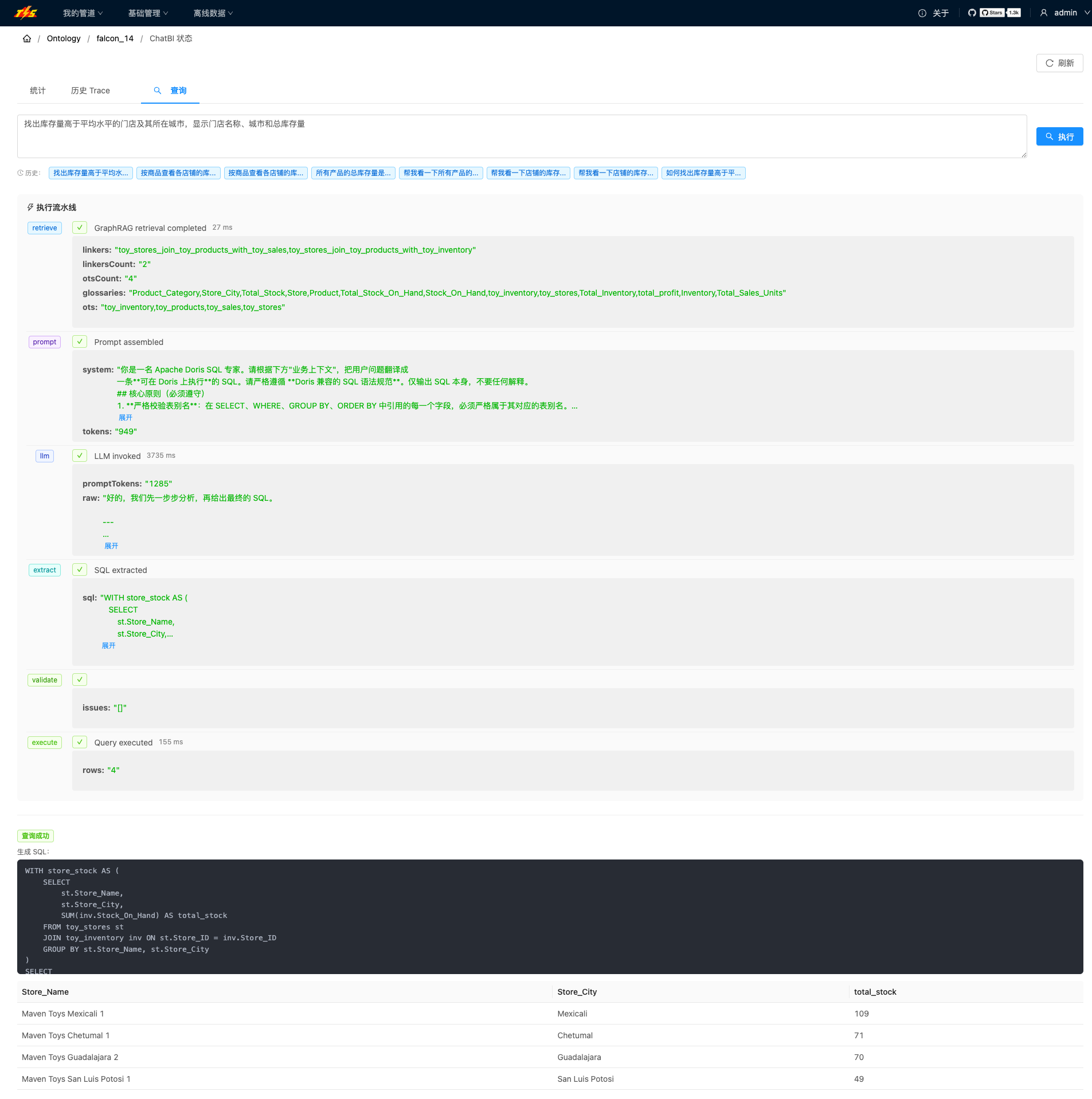Click the GitHub logo icon

click(972, 13)
